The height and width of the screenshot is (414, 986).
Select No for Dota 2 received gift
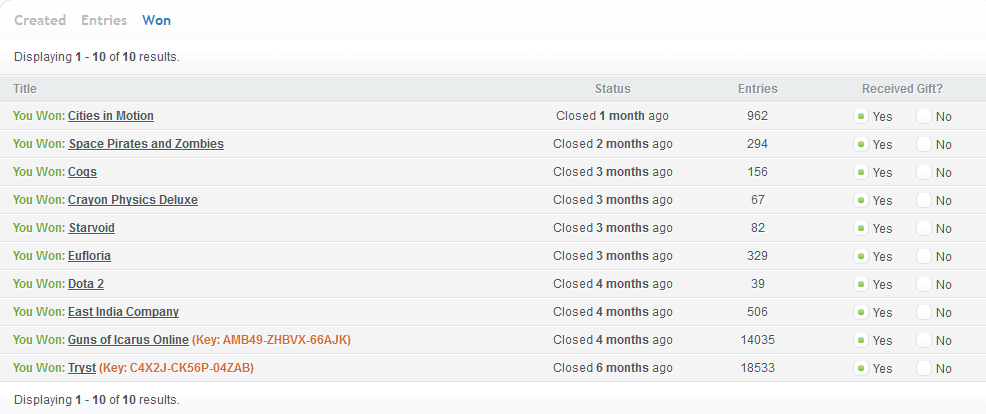[x=924, y=284]
